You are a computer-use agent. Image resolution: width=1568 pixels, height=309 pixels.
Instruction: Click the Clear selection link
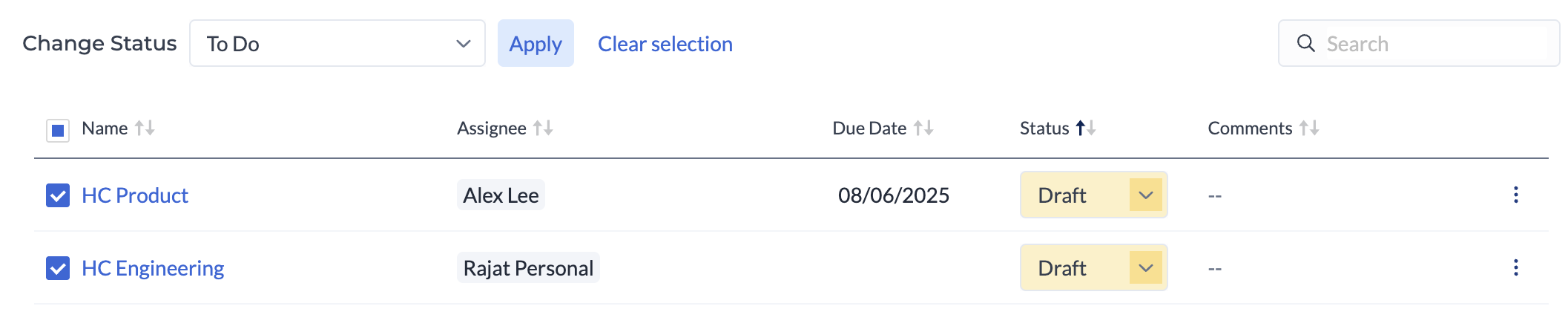(x=665, y=45)
